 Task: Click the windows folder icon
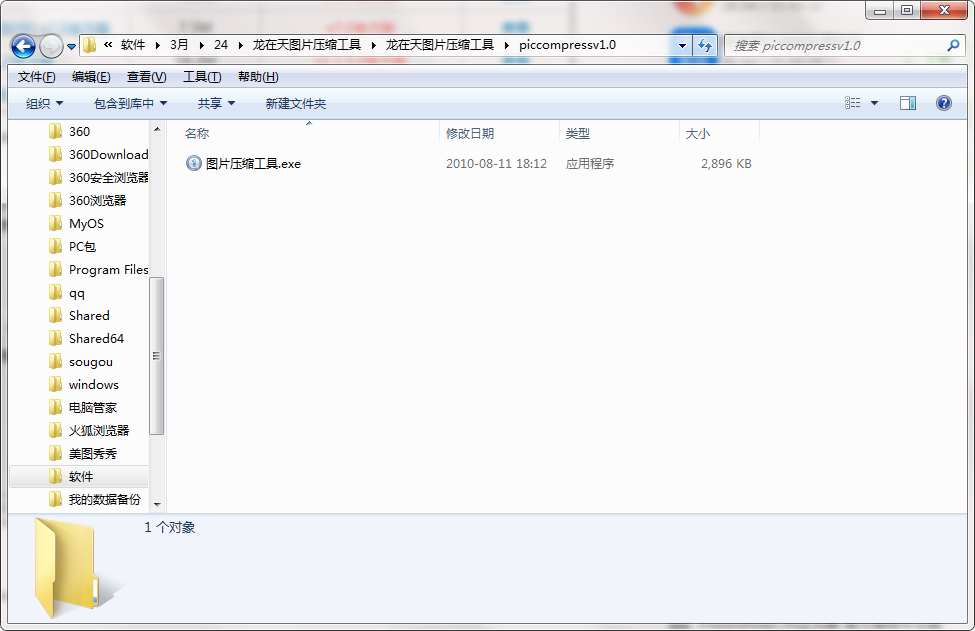tap(55, 384)
